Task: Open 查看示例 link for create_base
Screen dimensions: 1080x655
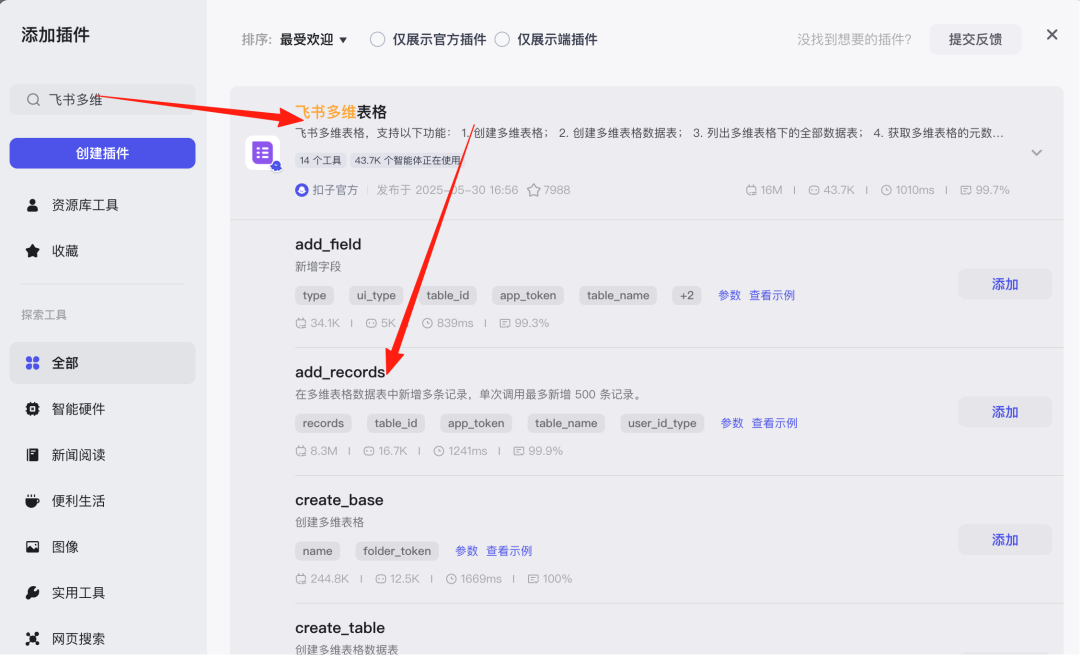Action: point(509,551)
